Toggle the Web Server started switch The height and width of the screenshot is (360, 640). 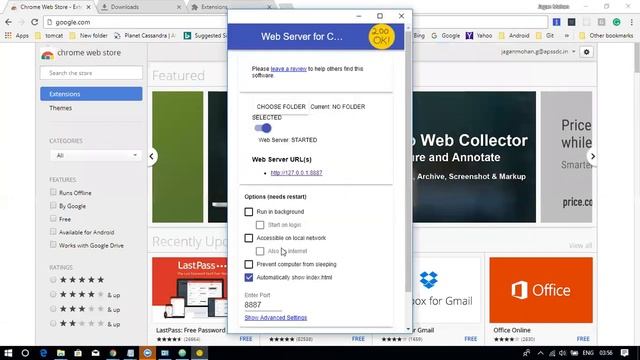click(263, 128)
